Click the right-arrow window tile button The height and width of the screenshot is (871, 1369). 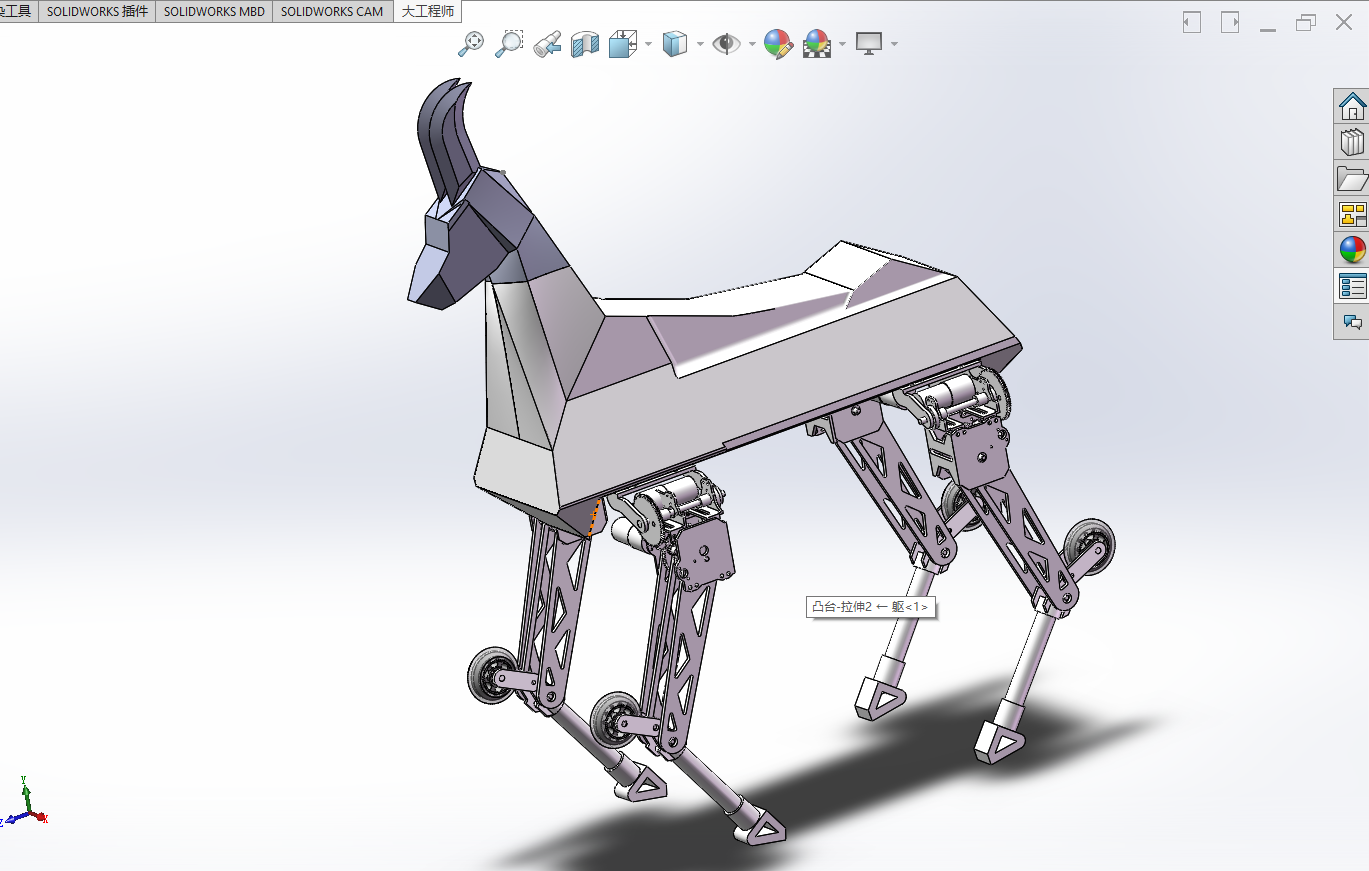pyautogui.click(x=1230, y=22)
